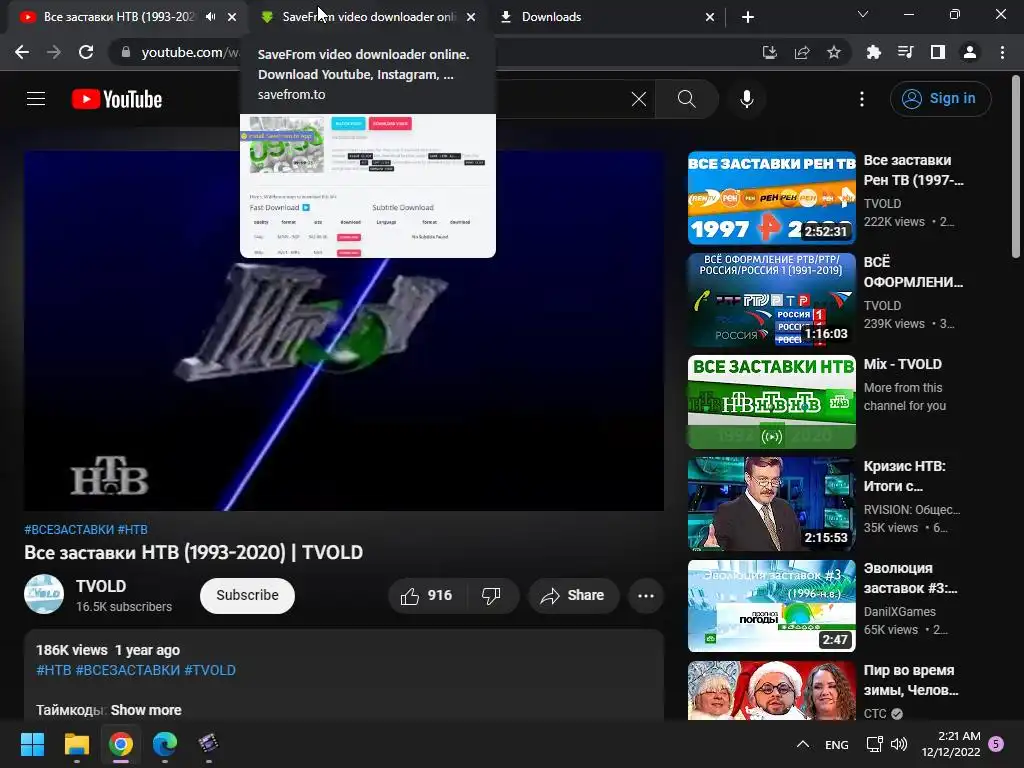Sign in to YouTube
1024x768 pixels.
pos(940,99)
